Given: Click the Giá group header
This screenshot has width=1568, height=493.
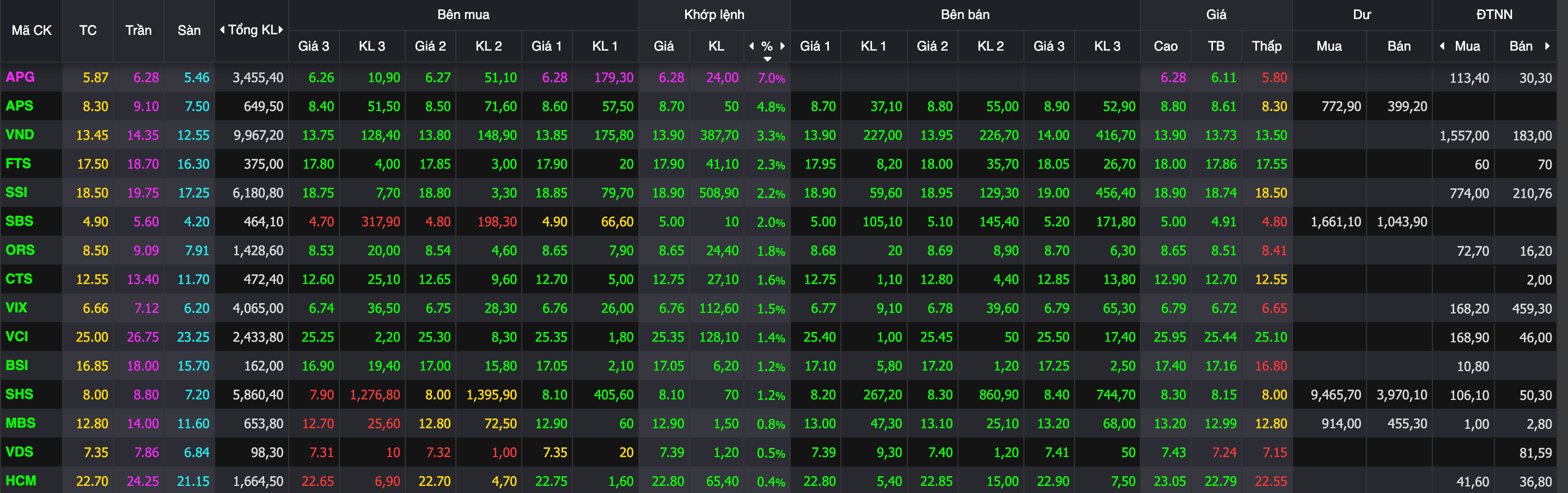Looking at the screenshot, I should (1216, 15).
